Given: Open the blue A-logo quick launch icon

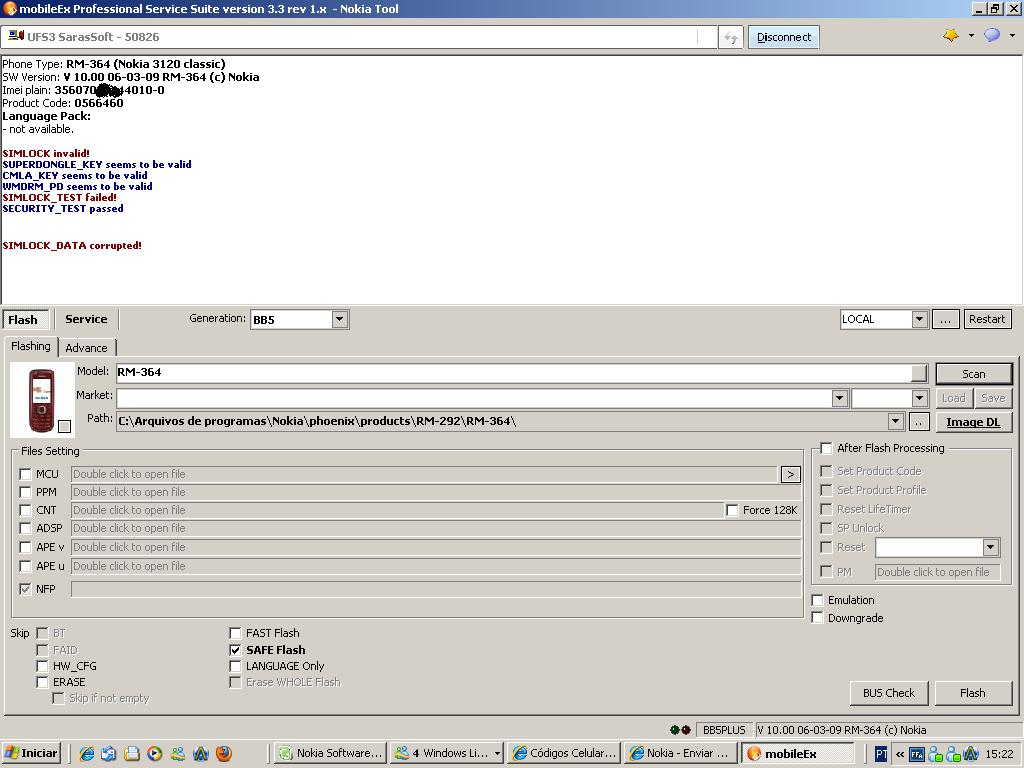Looking at the screenshot, I should pyautogui.click(x=200, y=754).
